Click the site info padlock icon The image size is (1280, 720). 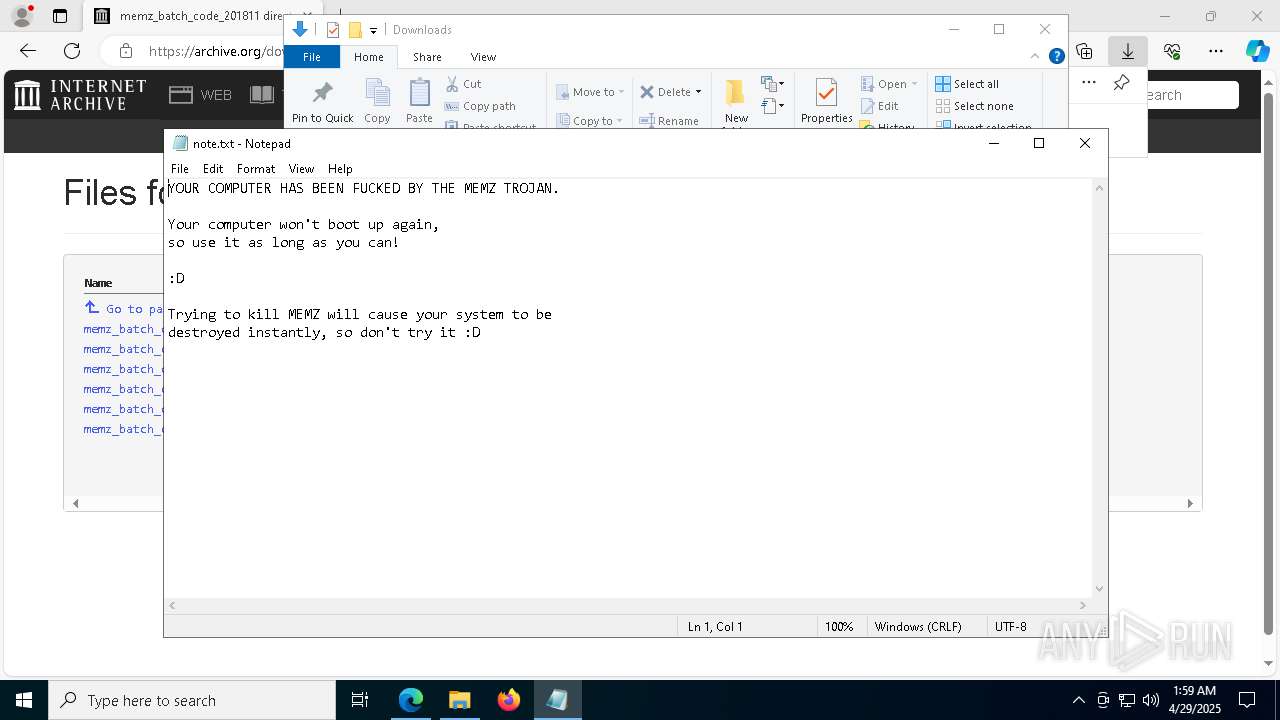tap(126, 51)
